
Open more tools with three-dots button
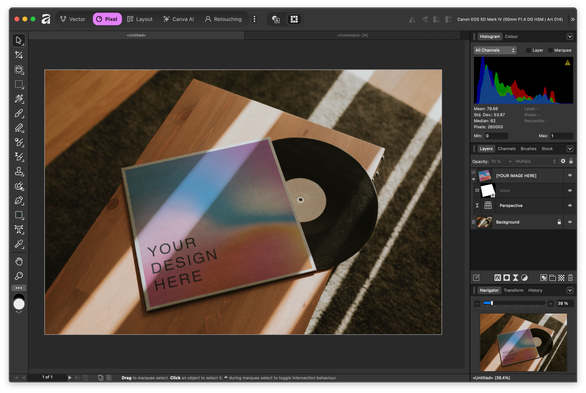pos(19,288)
